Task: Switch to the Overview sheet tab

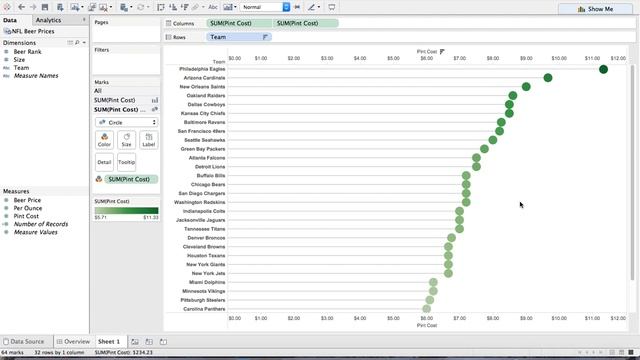Action: [x=73, y=342]
